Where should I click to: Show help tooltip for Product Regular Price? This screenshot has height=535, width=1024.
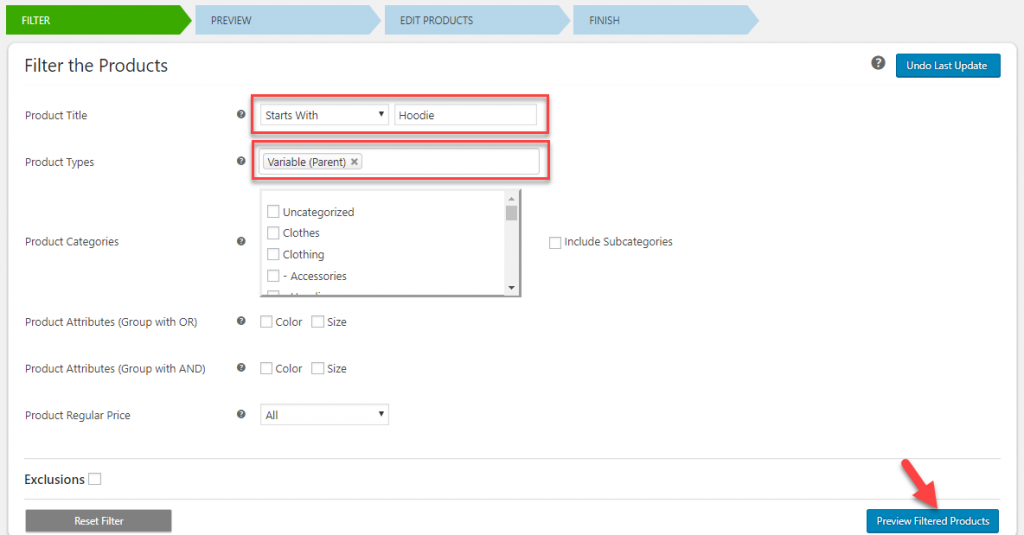coord(241,414)
